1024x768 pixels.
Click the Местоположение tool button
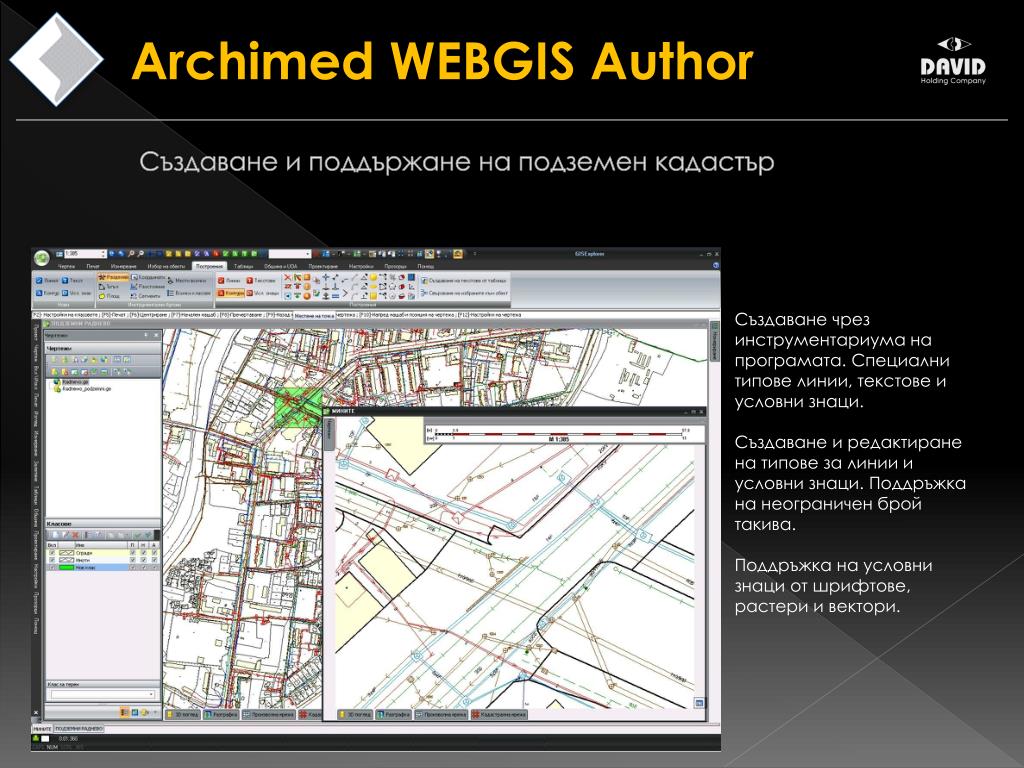187,281
